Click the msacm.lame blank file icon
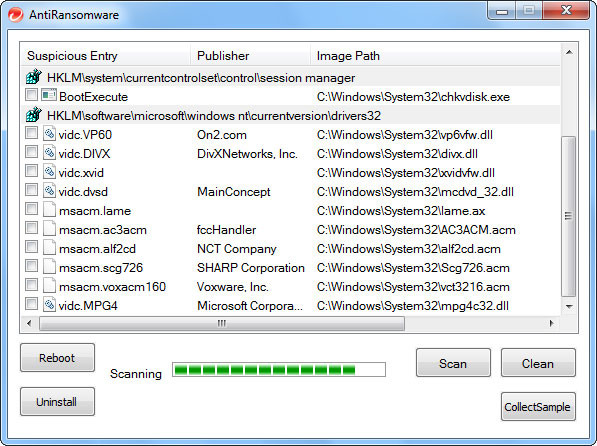This screenshot has width=597, height=446. [49, 210]
